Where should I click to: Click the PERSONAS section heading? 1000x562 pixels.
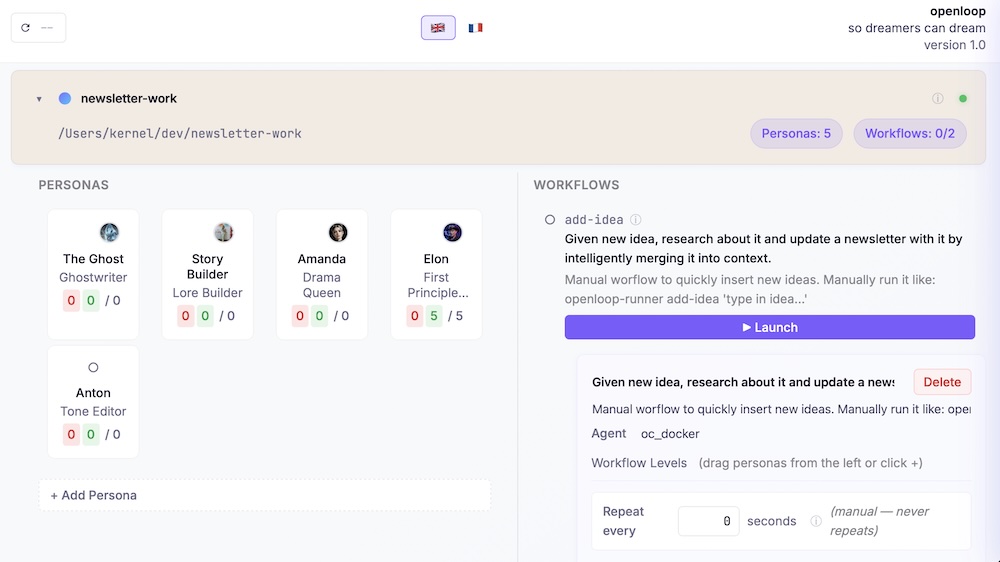tap(73, 185)
